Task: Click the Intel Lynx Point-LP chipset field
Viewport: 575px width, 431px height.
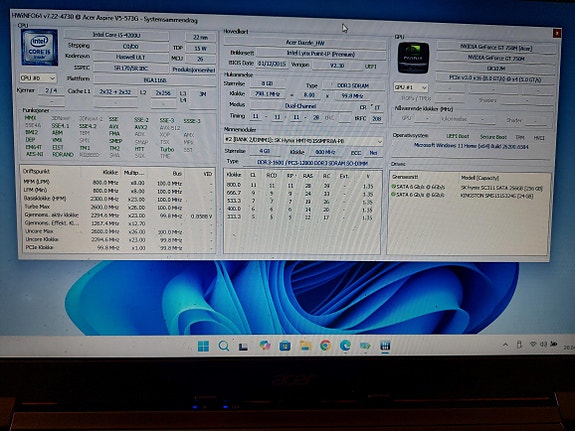Action: 321,54
